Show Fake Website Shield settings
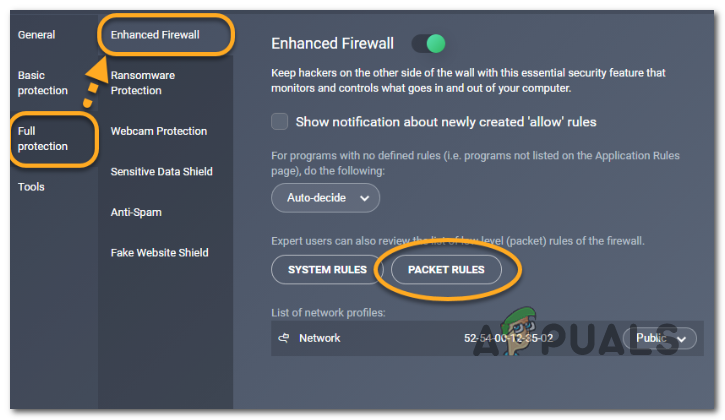Screen dimensions: 725x420 click(x=159, y=253)
